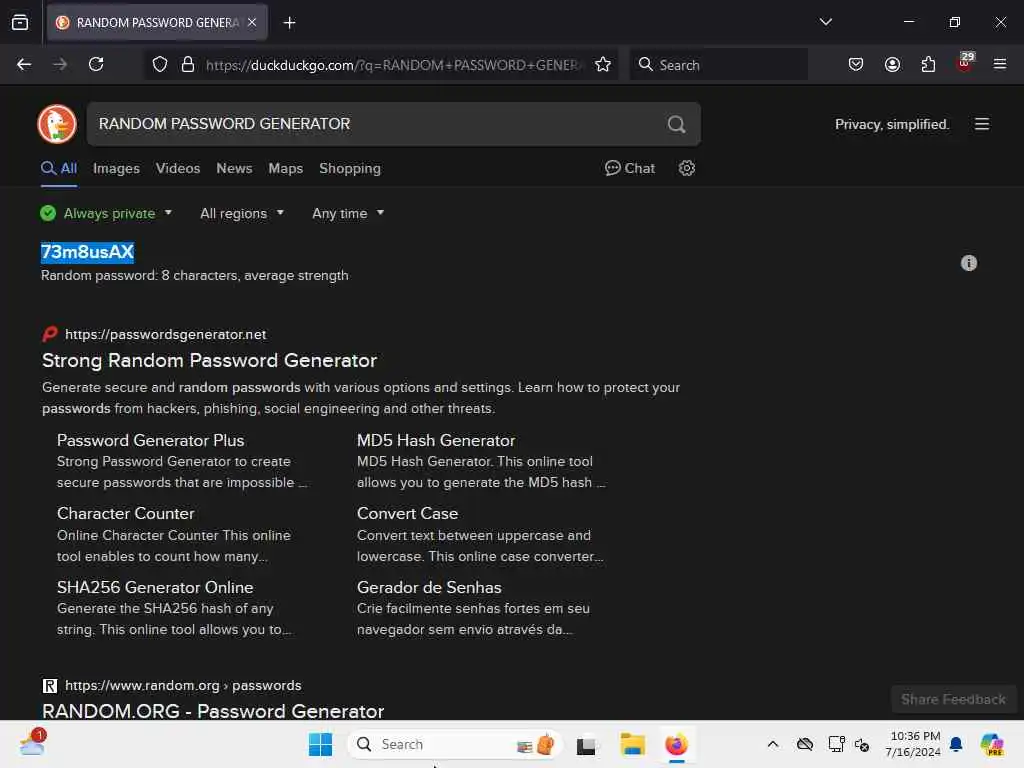Open random.org passwords URL link
This screenshot has height=768, width=1024.
point(183,686)
